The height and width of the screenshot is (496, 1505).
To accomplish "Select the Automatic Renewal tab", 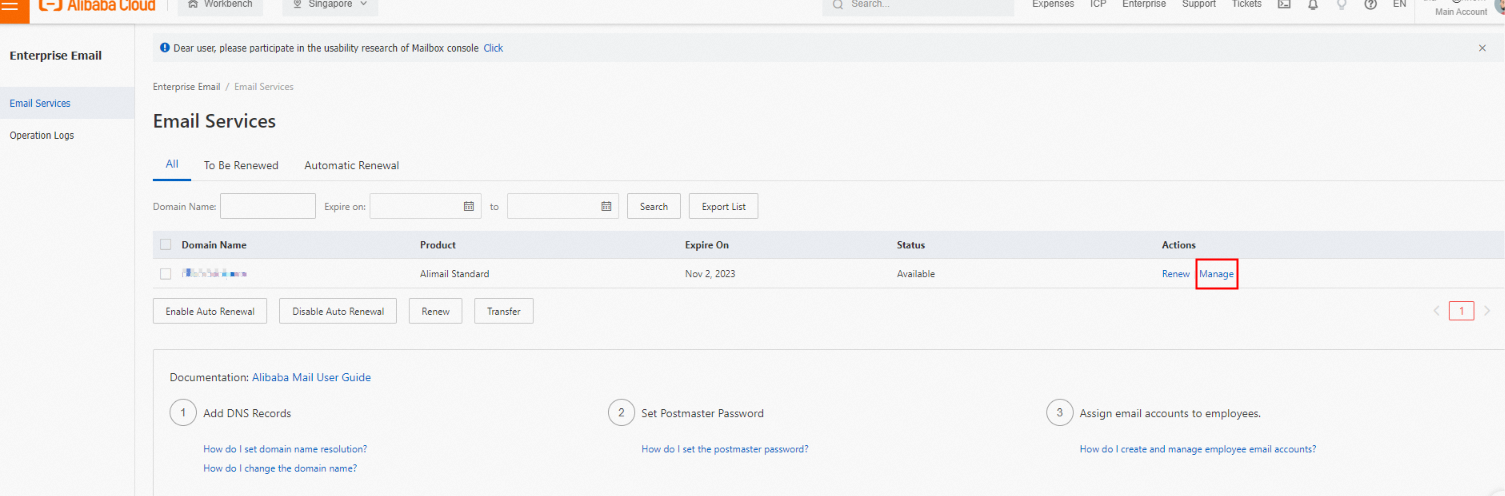I will tap(351, 165).
